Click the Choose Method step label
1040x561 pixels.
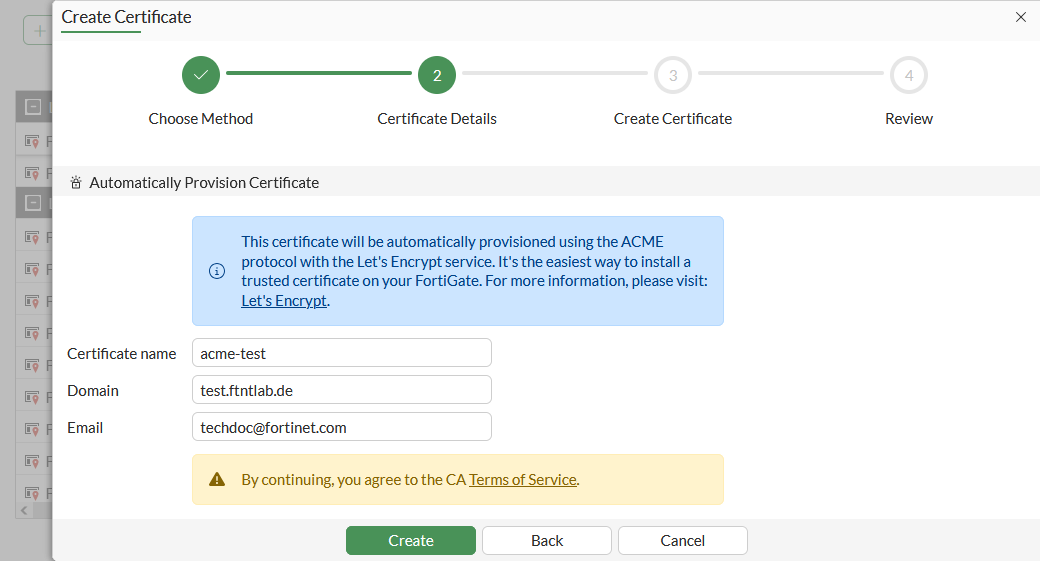[201, 119]
